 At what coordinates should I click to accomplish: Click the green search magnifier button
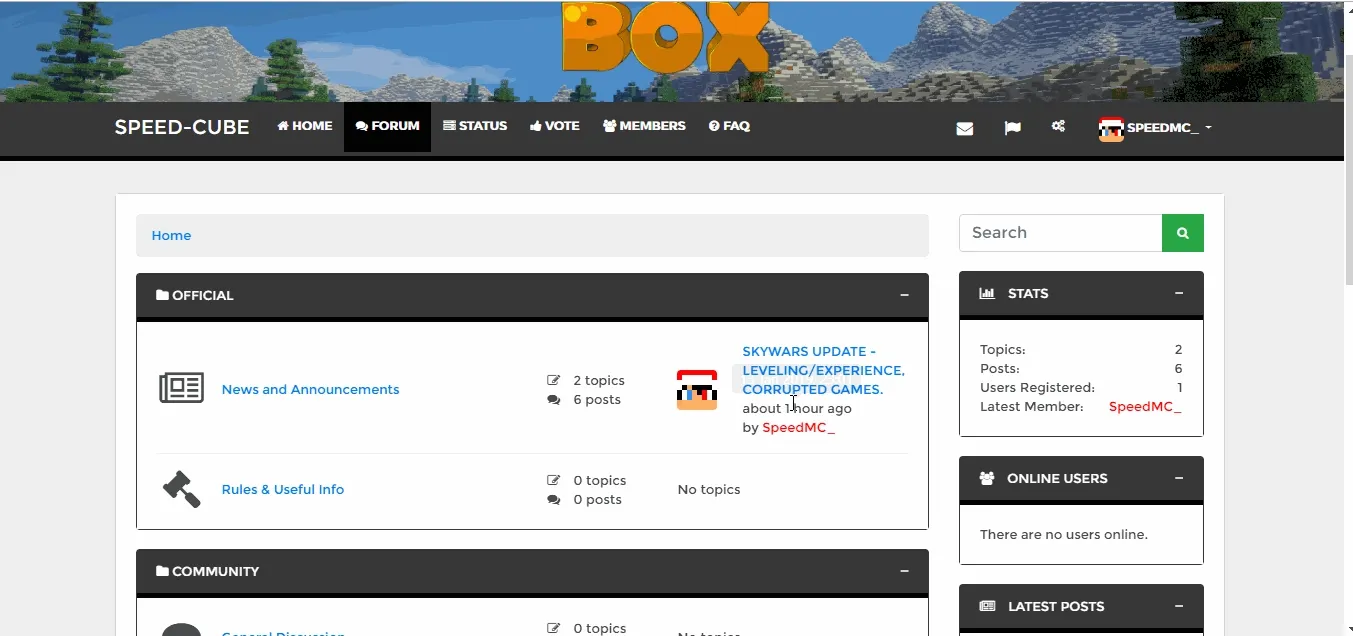coord(1183,233)
